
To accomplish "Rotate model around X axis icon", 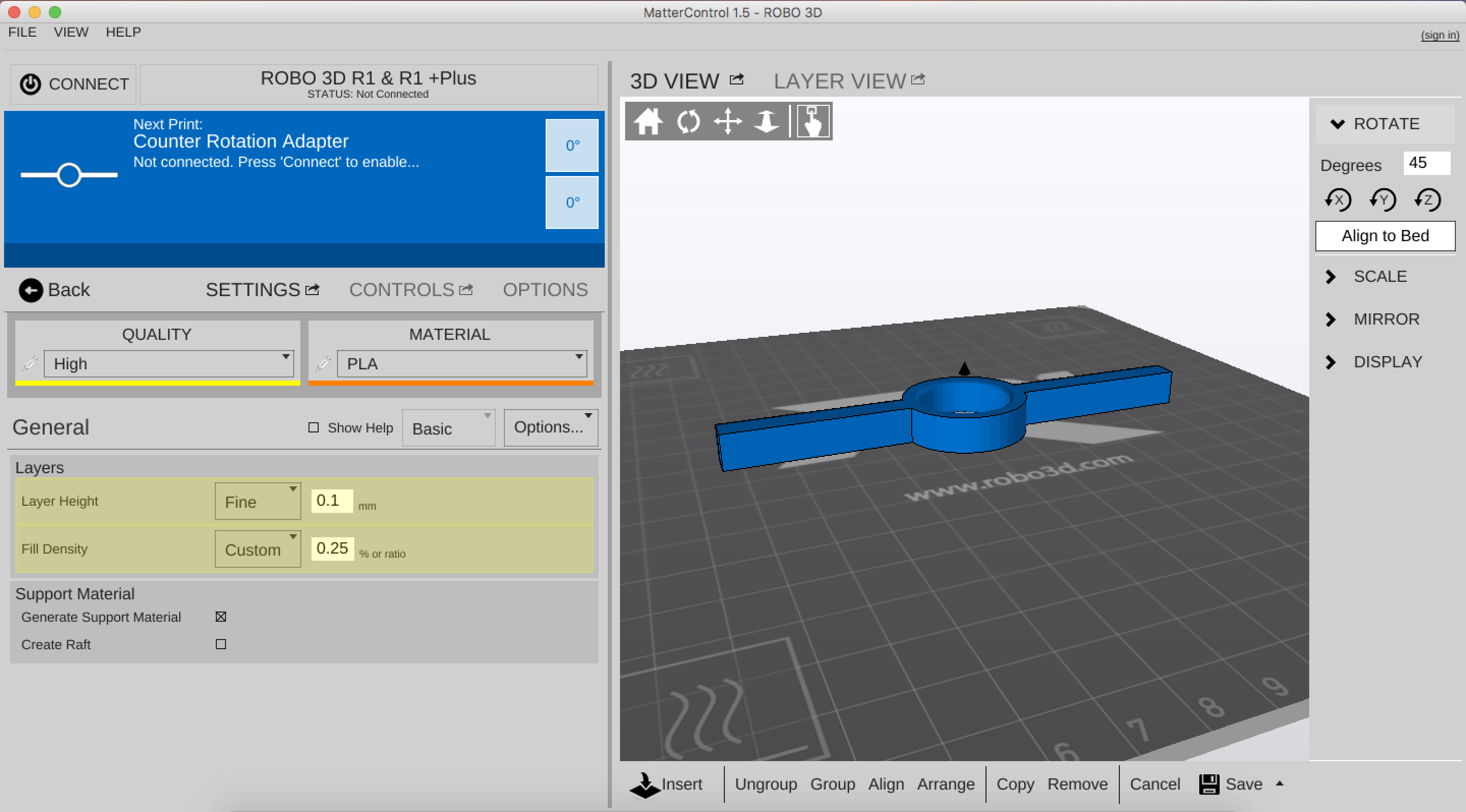I will 1338,200.
